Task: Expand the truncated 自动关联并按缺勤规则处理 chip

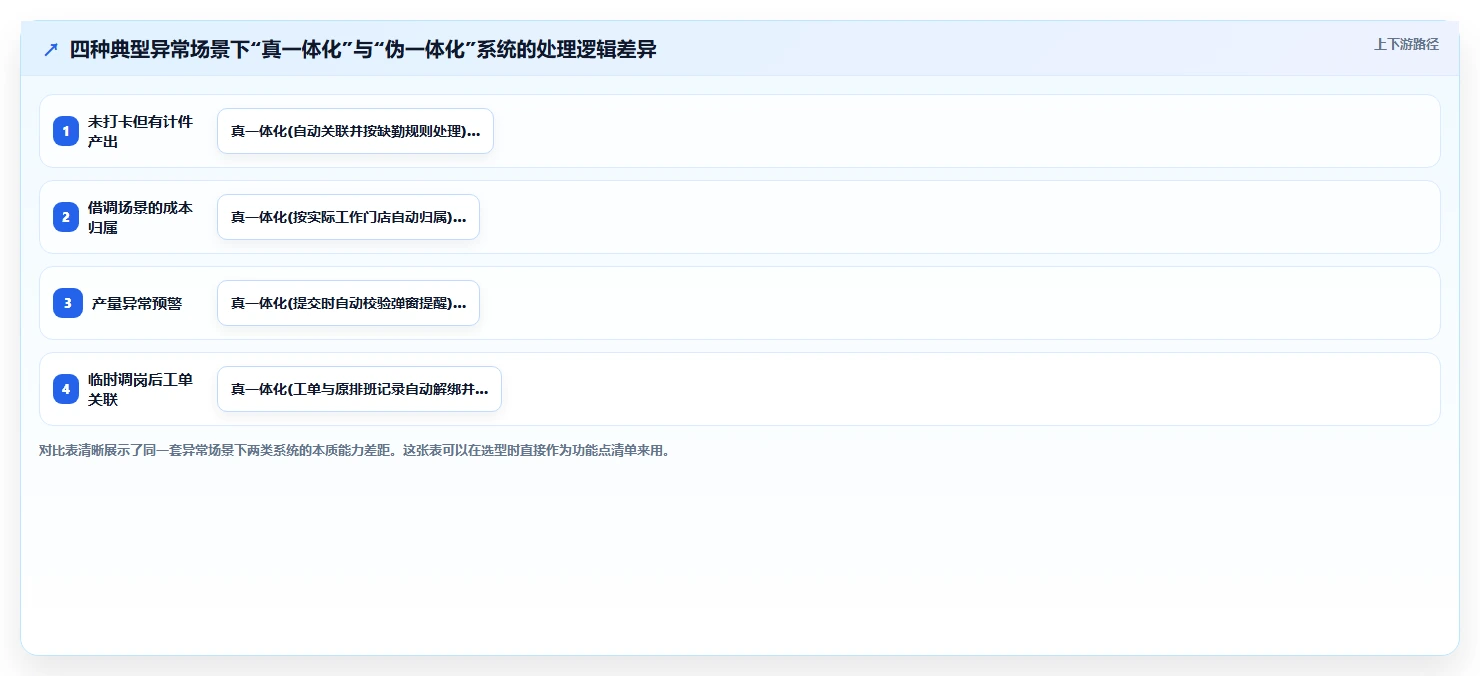Action: pos(355,131)
